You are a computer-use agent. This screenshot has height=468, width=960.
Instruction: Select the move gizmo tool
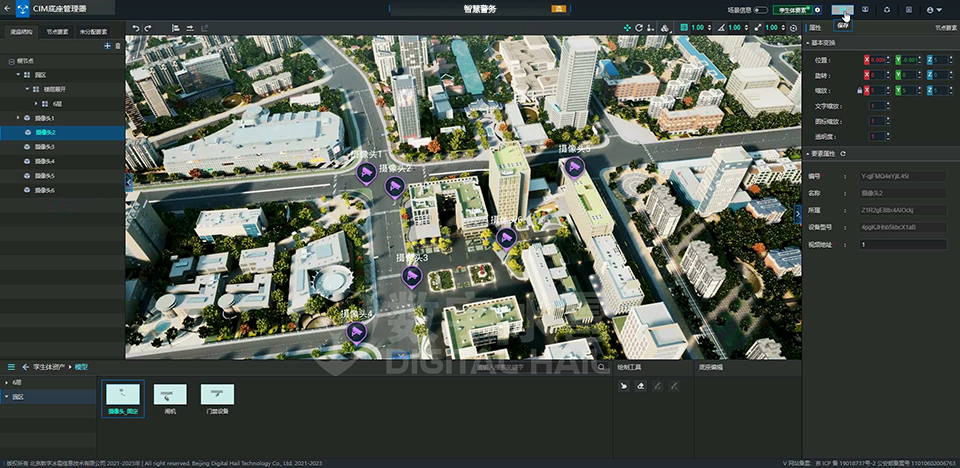tap(626, 27)
